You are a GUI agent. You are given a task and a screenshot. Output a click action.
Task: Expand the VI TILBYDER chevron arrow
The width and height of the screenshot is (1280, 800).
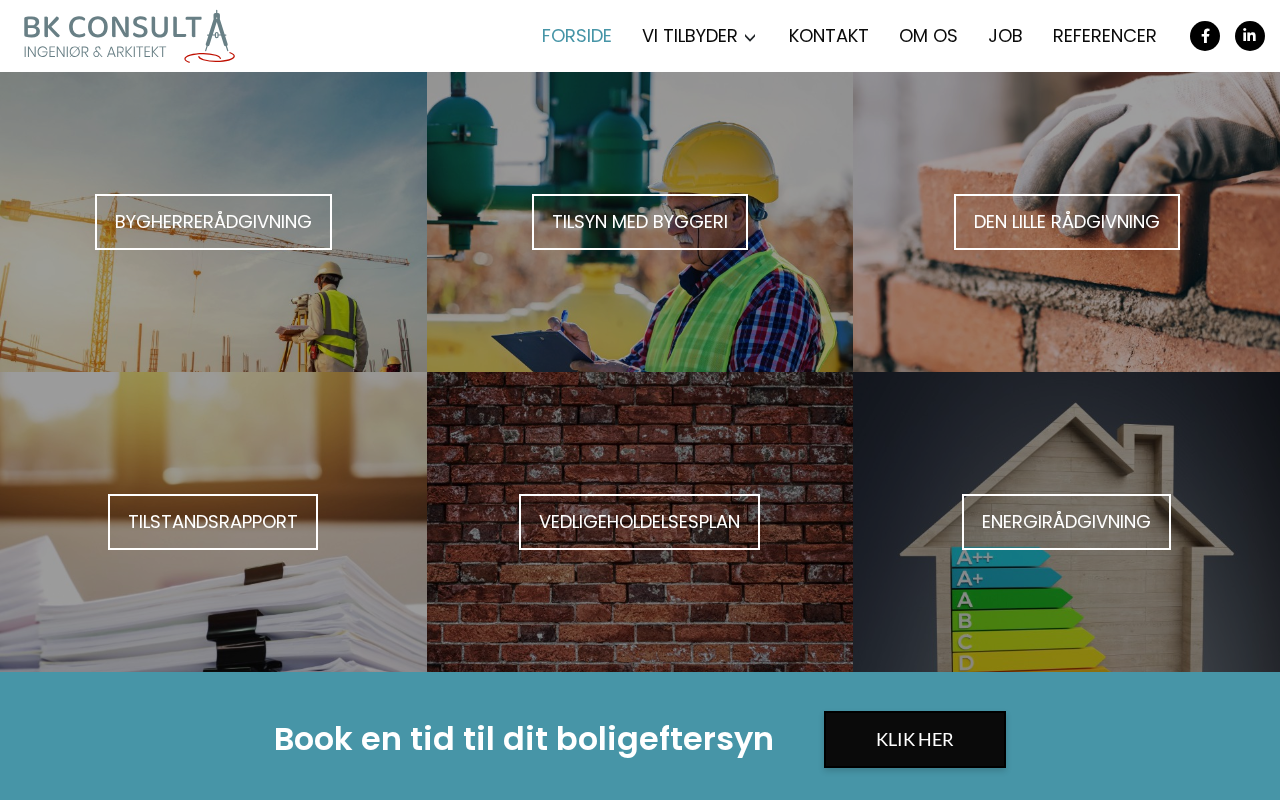tap(750, 37)
